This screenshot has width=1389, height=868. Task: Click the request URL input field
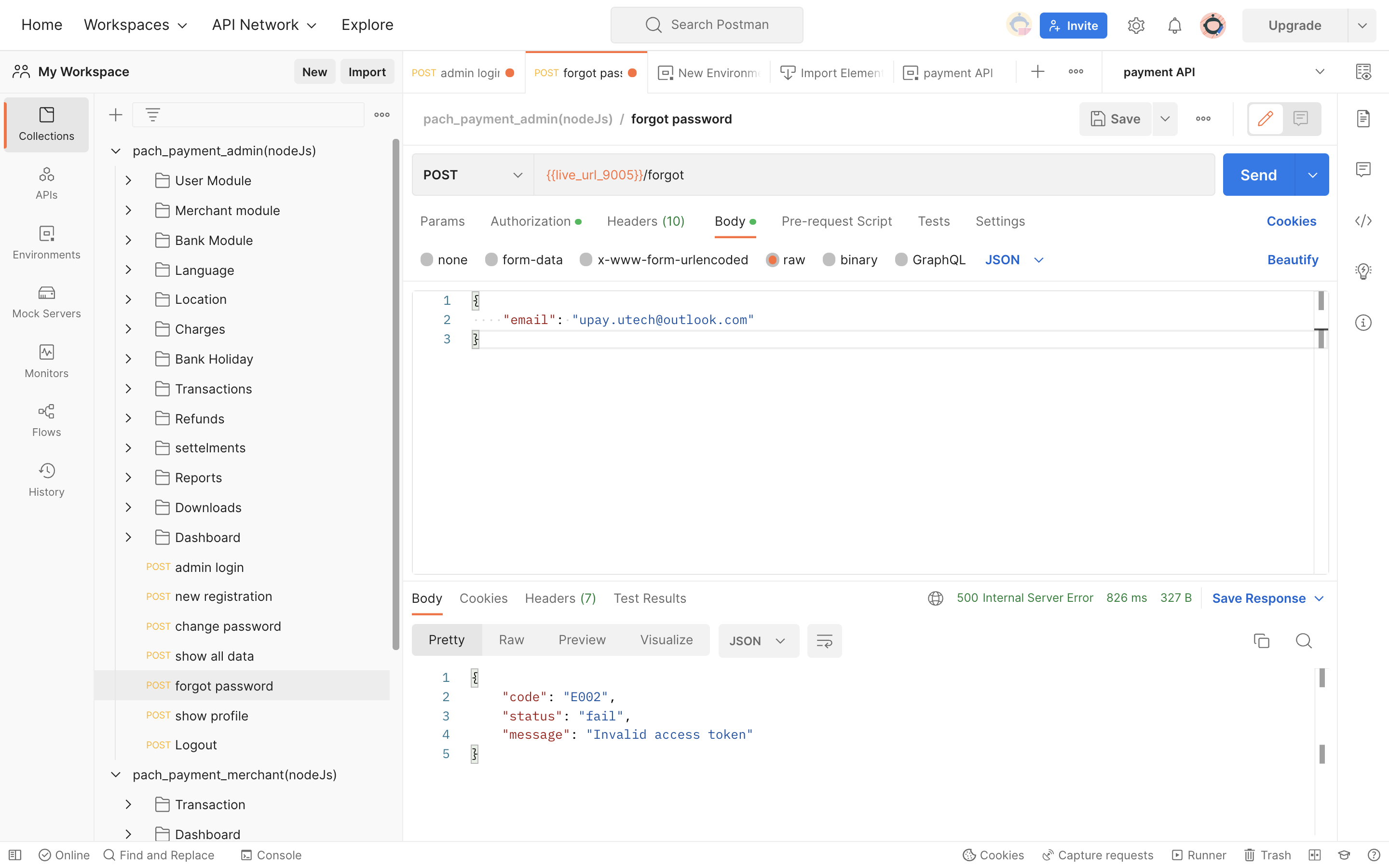(872, 175)
